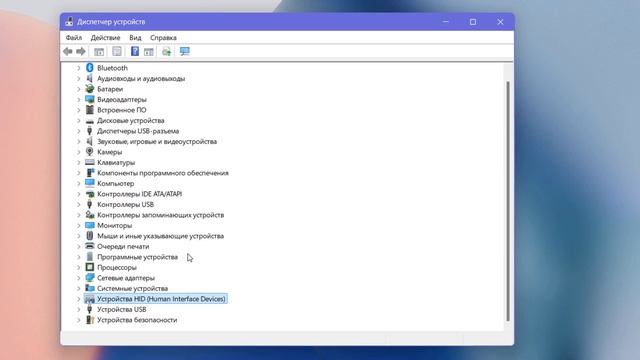The height and width of the screenshot is (360, 640).
Task: Expand the Bluetooth node
Action: [79, 68]
